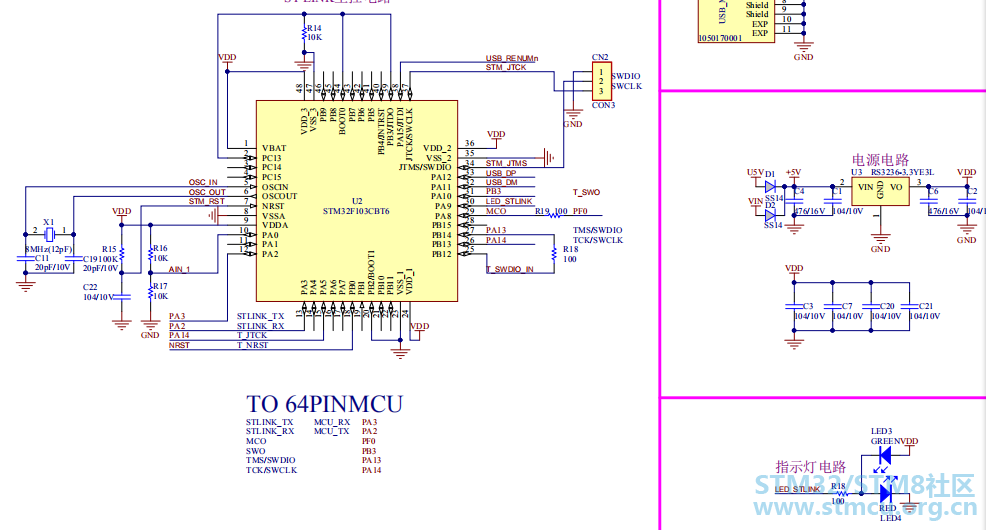The image size is (986, 530).
Task: Click MCU_RX in the pin mapping table
Action: [332, 422]
